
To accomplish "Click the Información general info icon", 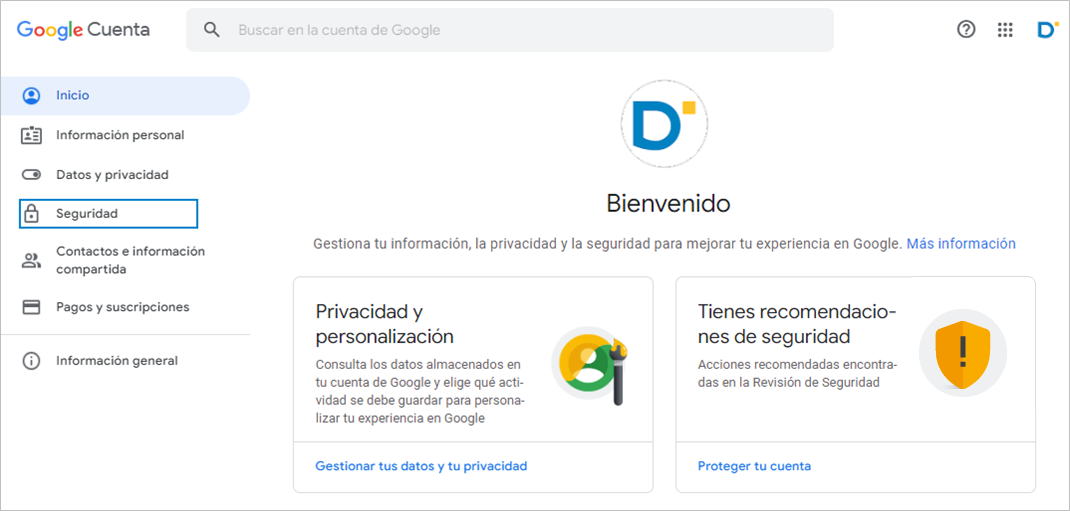I will click(31, 361).
